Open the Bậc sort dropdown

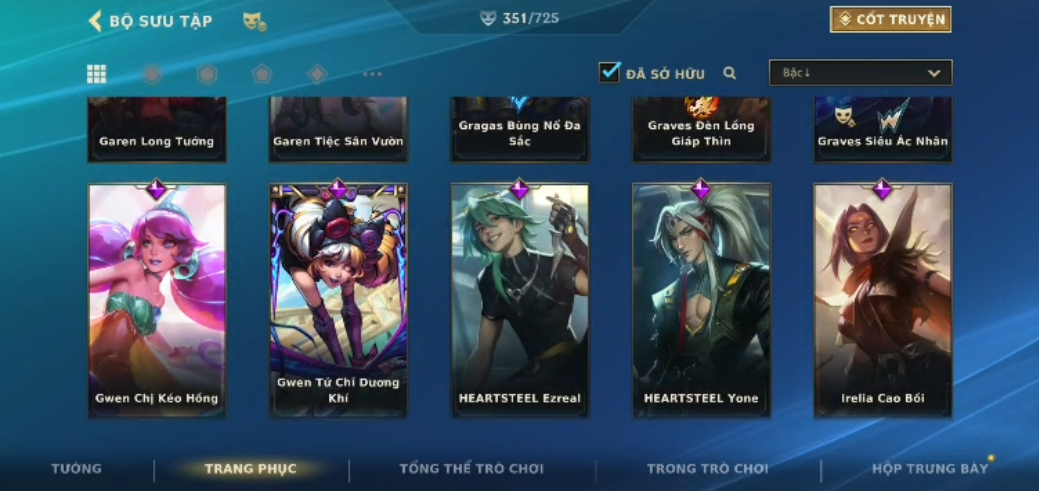point(860,73)
